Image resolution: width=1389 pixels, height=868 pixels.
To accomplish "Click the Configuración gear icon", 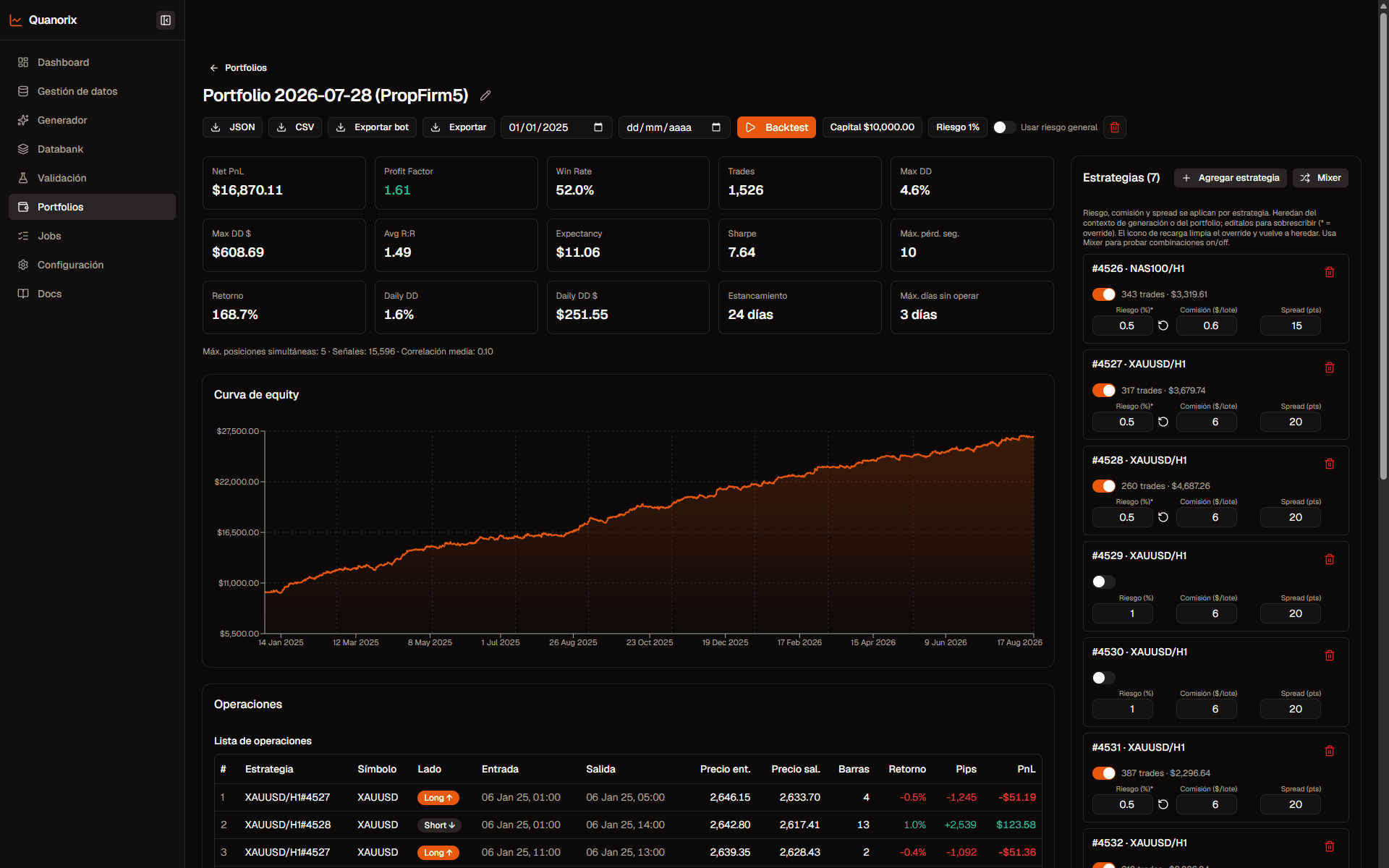I will (23, 265).
